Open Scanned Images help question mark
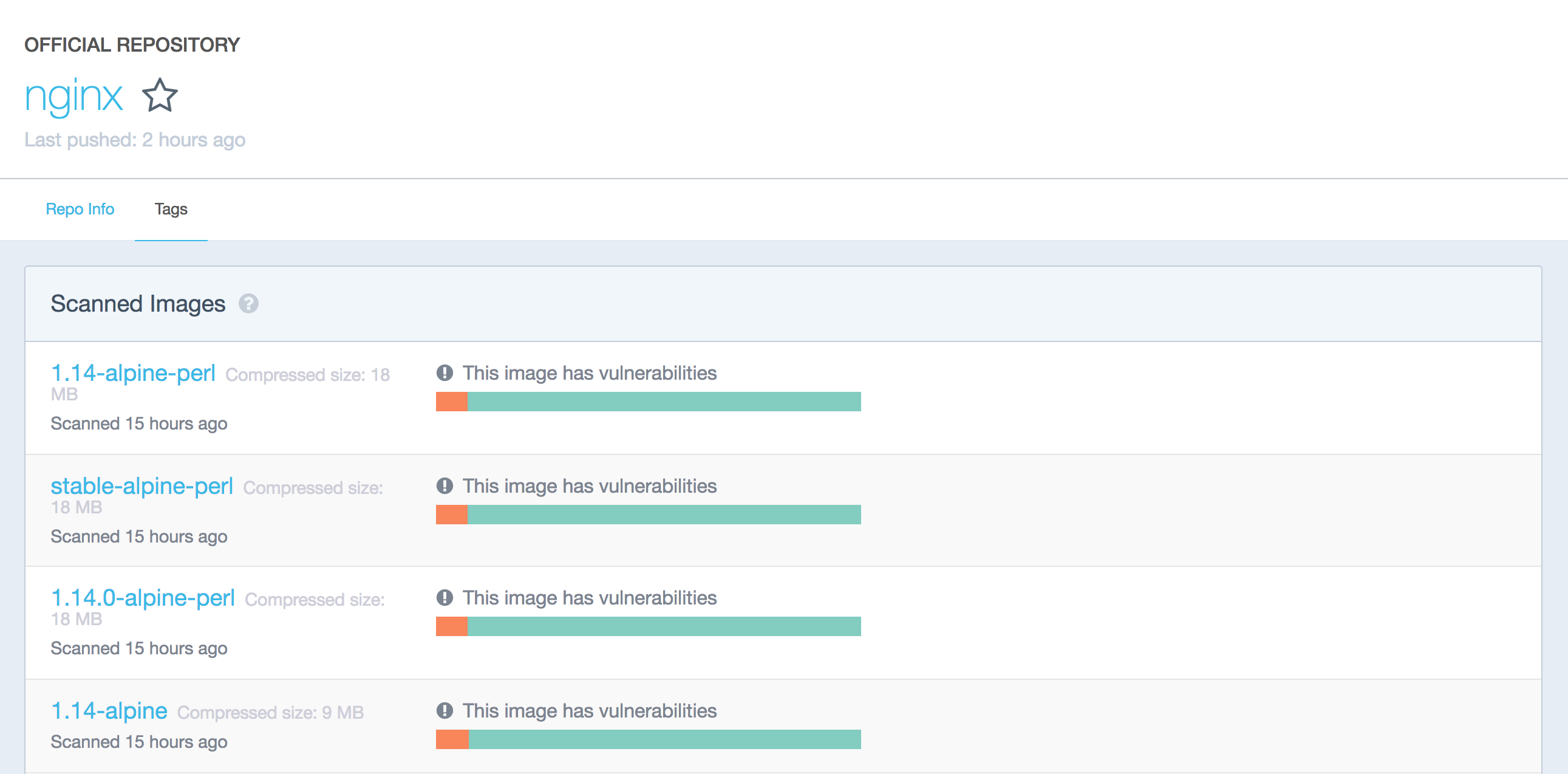 (248, 303)
